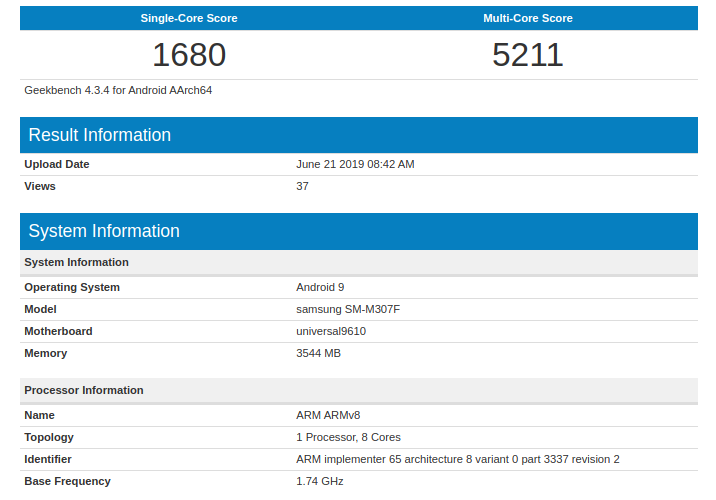This screenshot has height=500, width=716.
Task: Select the Android 9 value
Action: point(320,287)
